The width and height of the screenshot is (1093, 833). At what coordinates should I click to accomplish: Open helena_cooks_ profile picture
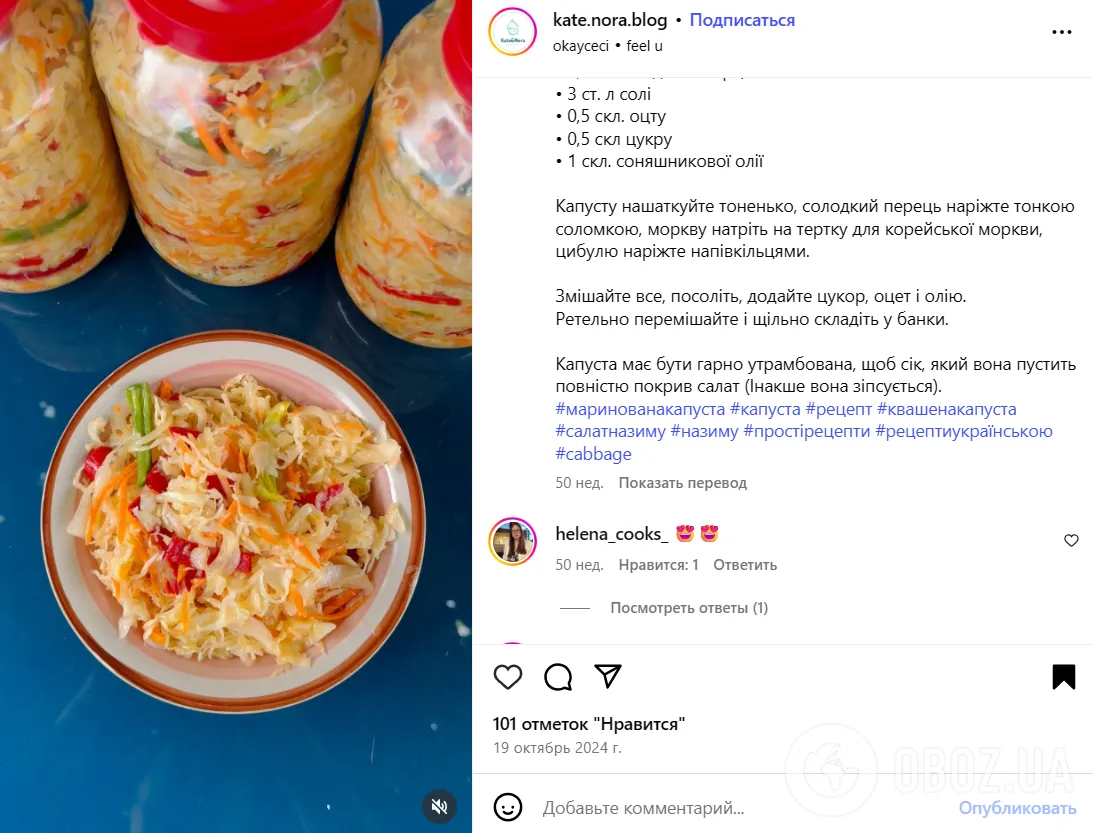tap(512, 542)
